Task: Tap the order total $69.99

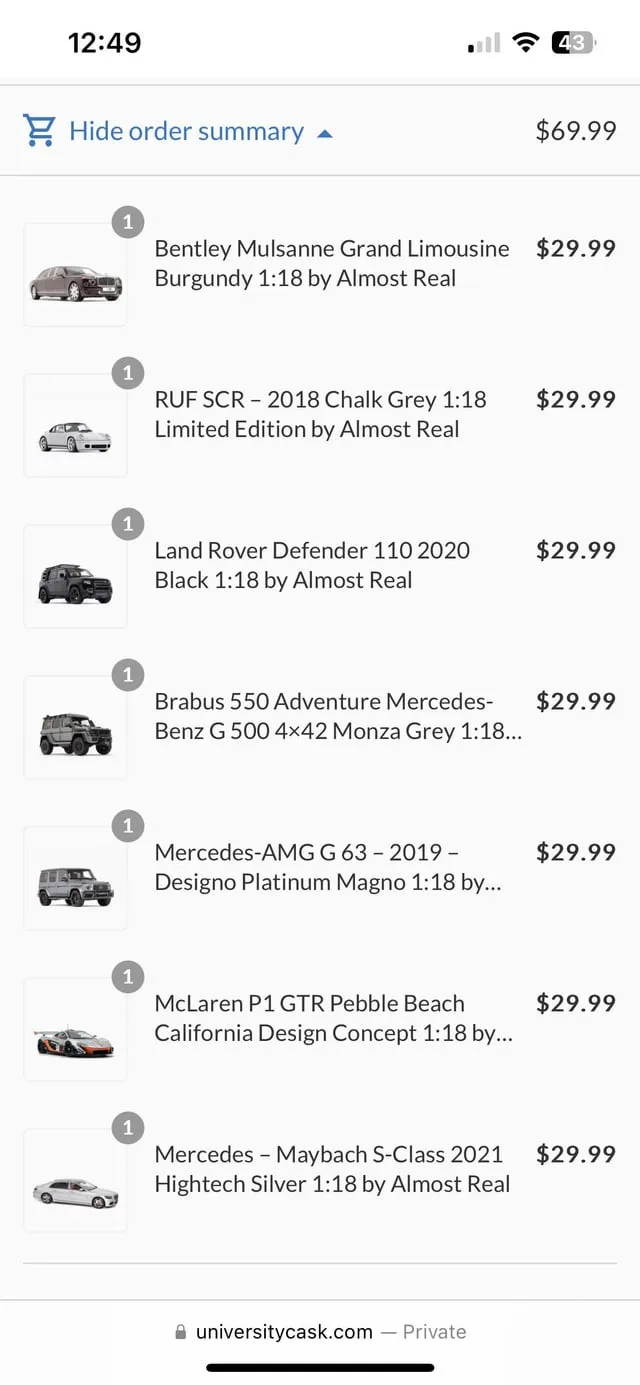Action: point(575,131)
